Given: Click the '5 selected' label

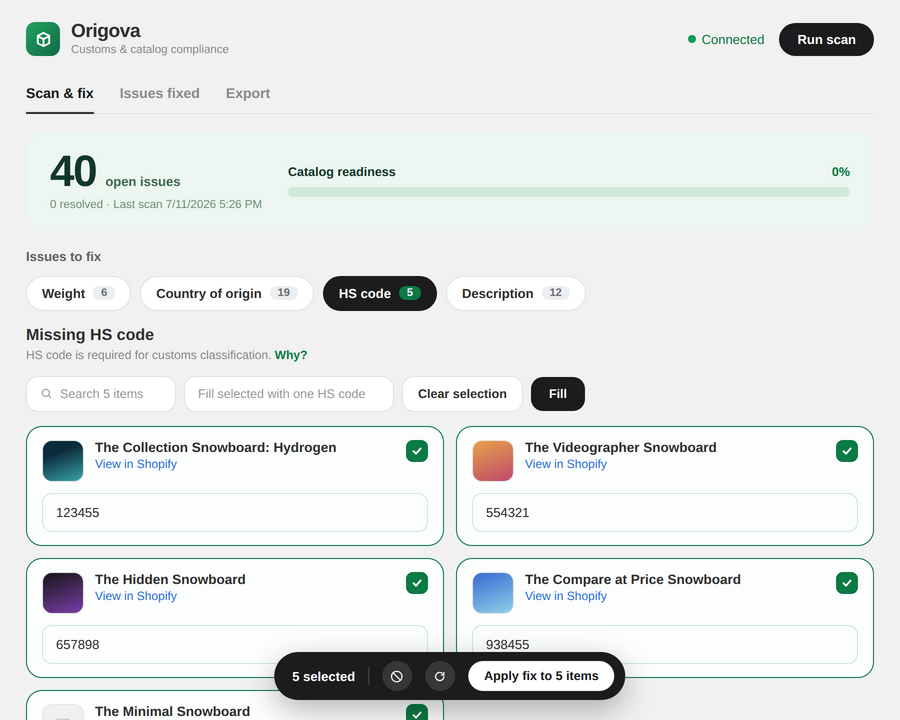Looking at the screenshot, I should coord(323,676).
